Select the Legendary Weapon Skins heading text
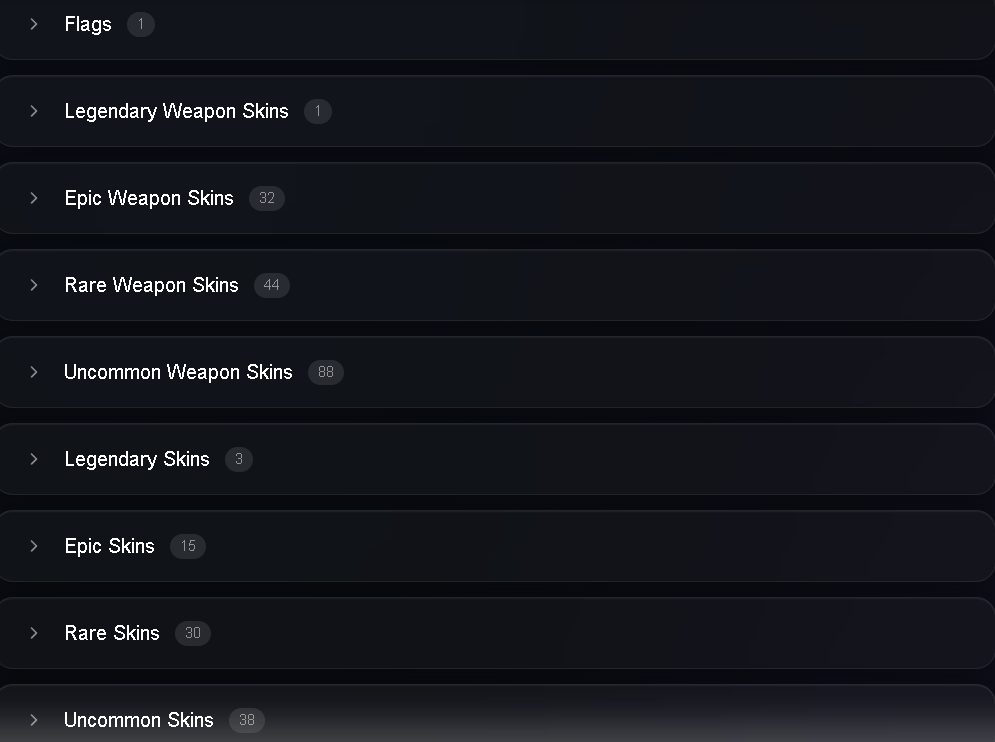The height and width of the screenshot is (742, 995). point(176,112)
